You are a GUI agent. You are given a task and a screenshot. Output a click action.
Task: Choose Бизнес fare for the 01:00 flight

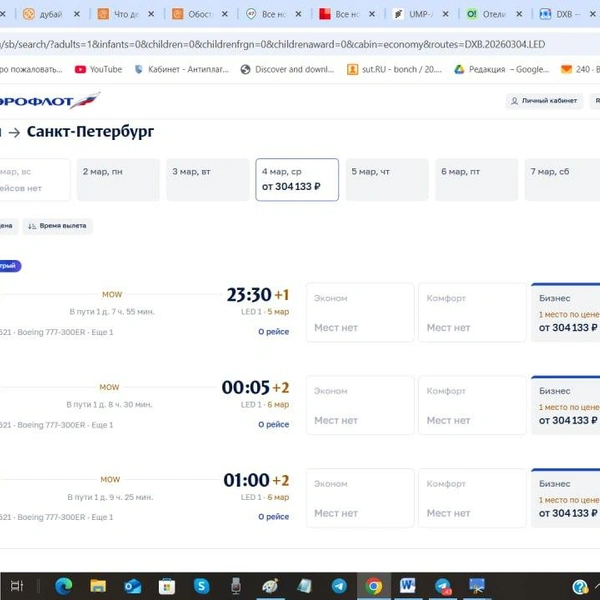coord(566,498)
